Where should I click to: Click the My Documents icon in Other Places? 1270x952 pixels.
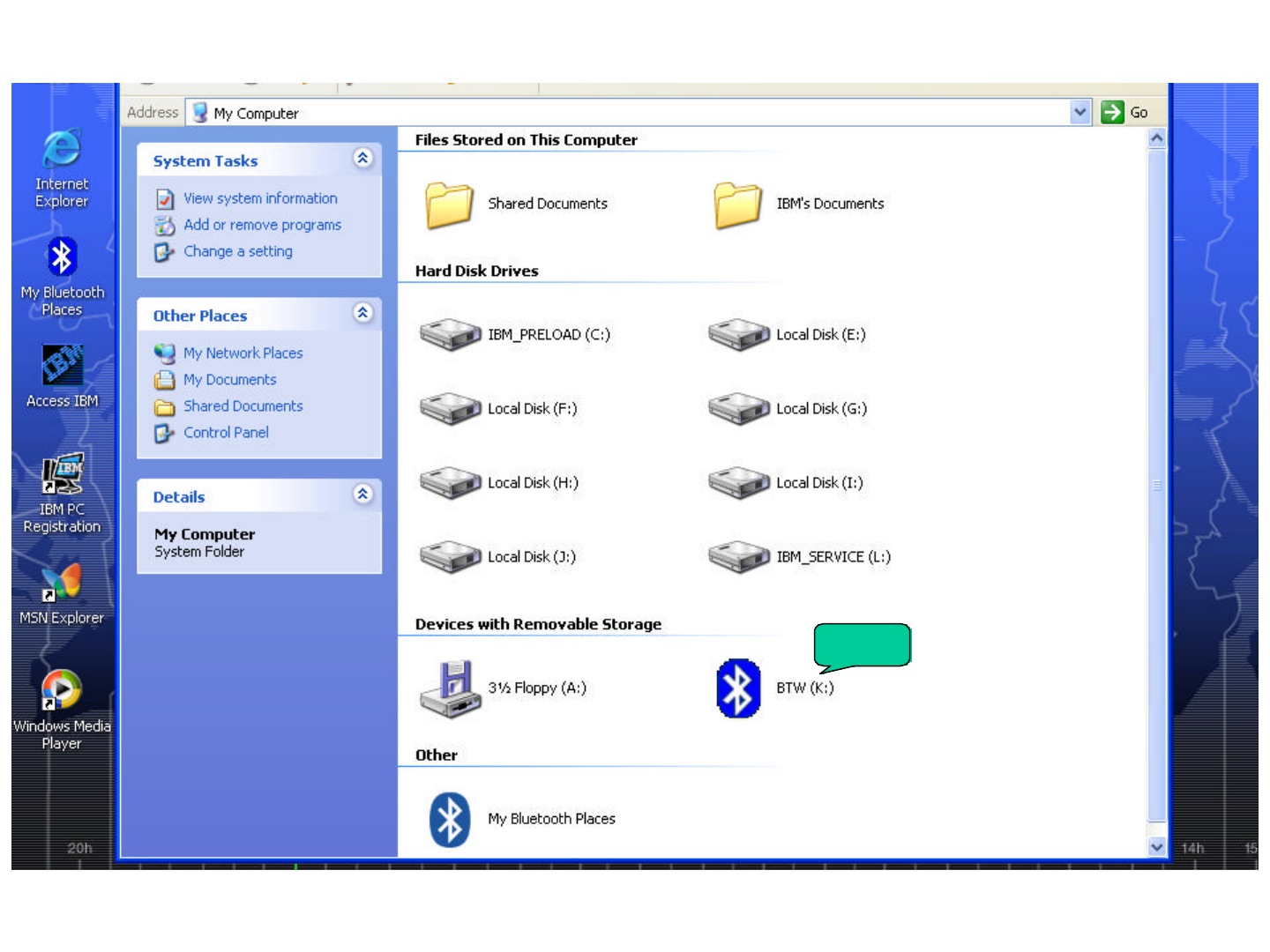coord(165,380)
